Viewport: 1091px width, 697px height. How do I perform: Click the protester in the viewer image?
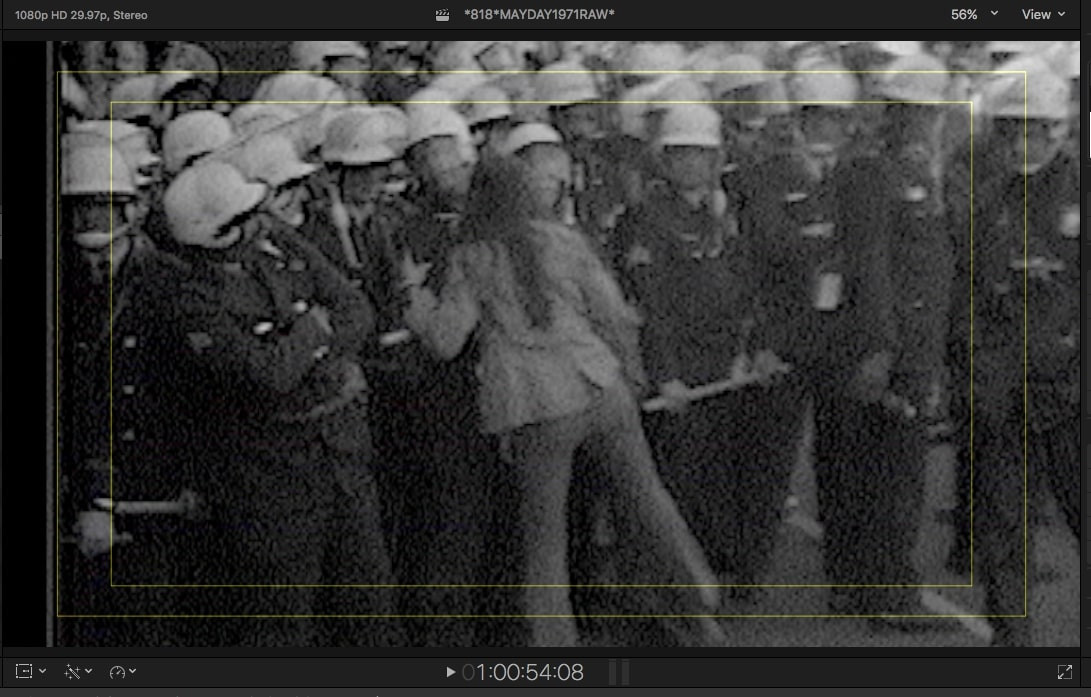tap(530, 330)
